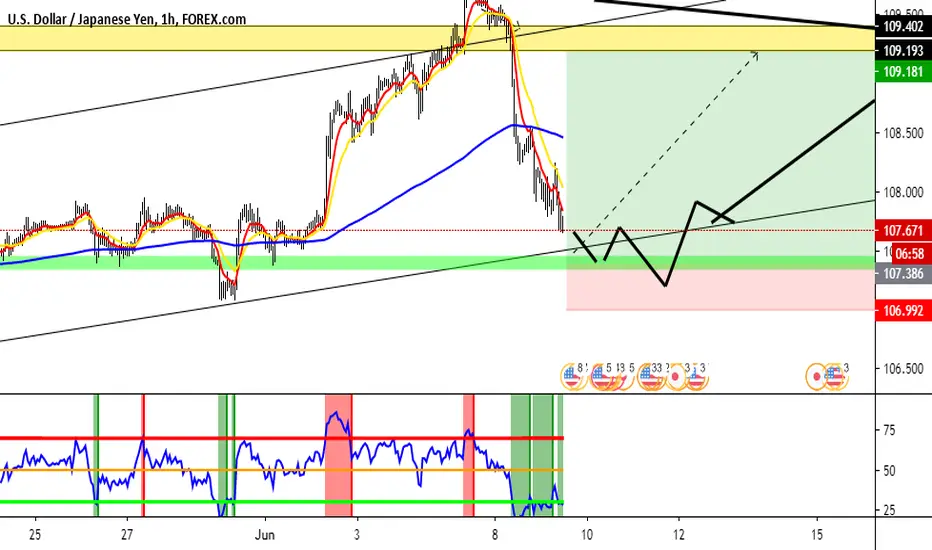Select the 109.193 price label
This screenshot has width=932, height=550.
pos(903,51)
